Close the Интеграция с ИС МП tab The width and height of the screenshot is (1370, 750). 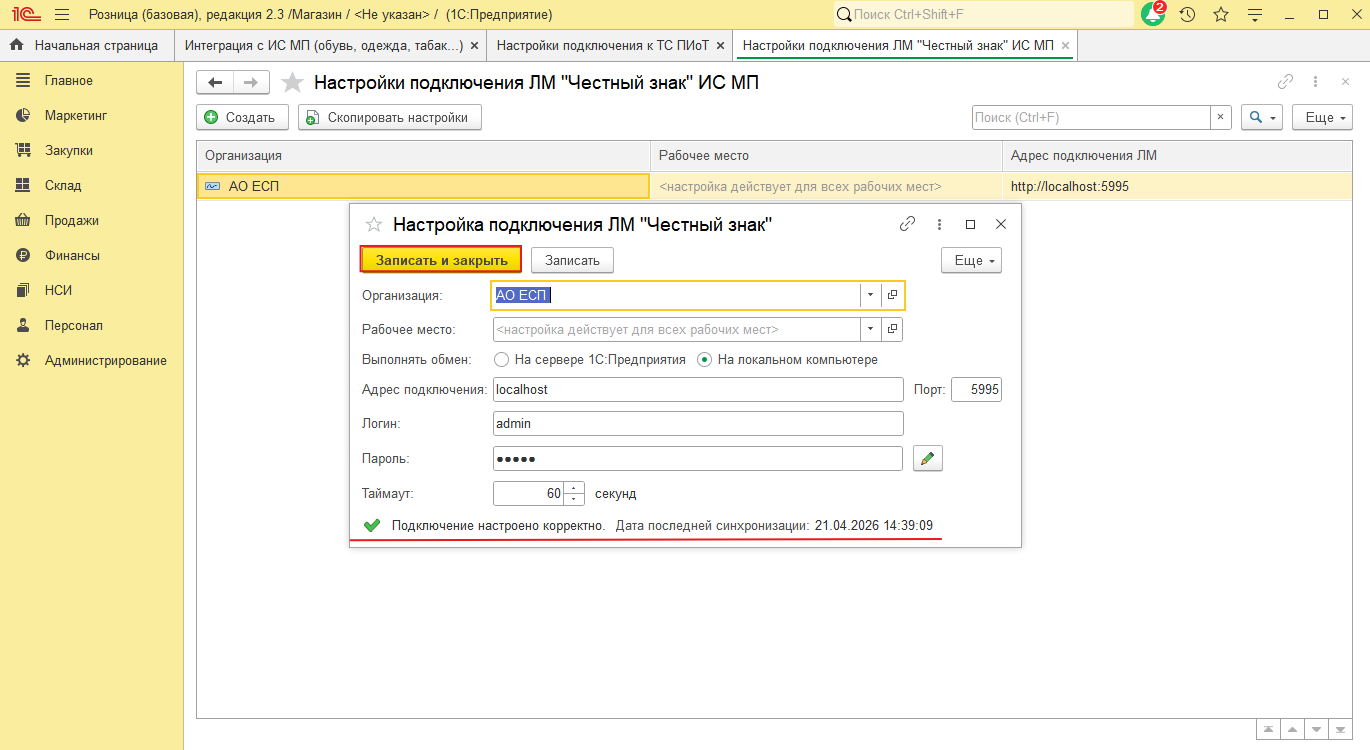(x=474, y=45)
